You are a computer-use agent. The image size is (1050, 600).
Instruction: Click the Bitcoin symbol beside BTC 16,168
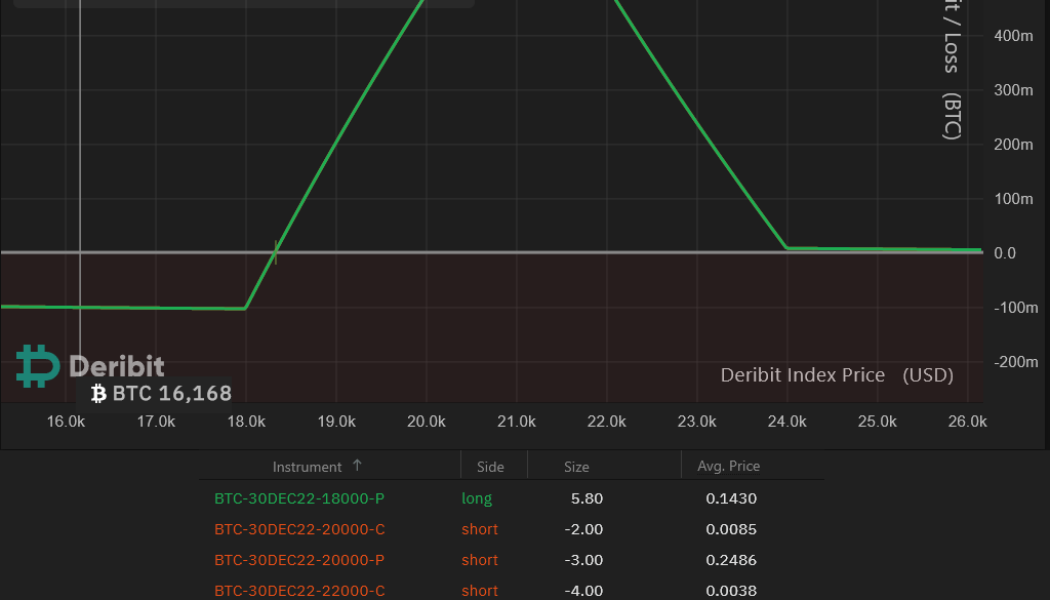(x=98, y=394)
